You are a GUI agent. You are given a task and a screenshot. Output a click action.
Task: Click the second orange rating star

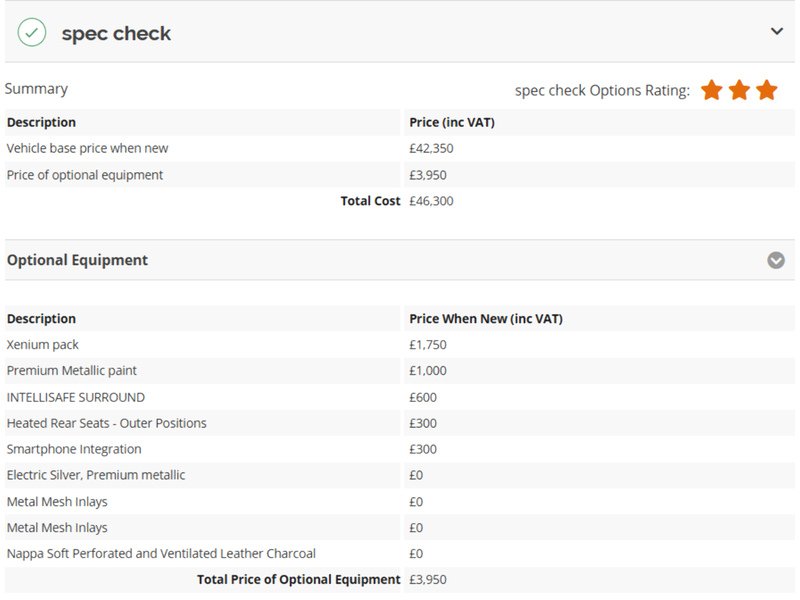tap(739, 90)
